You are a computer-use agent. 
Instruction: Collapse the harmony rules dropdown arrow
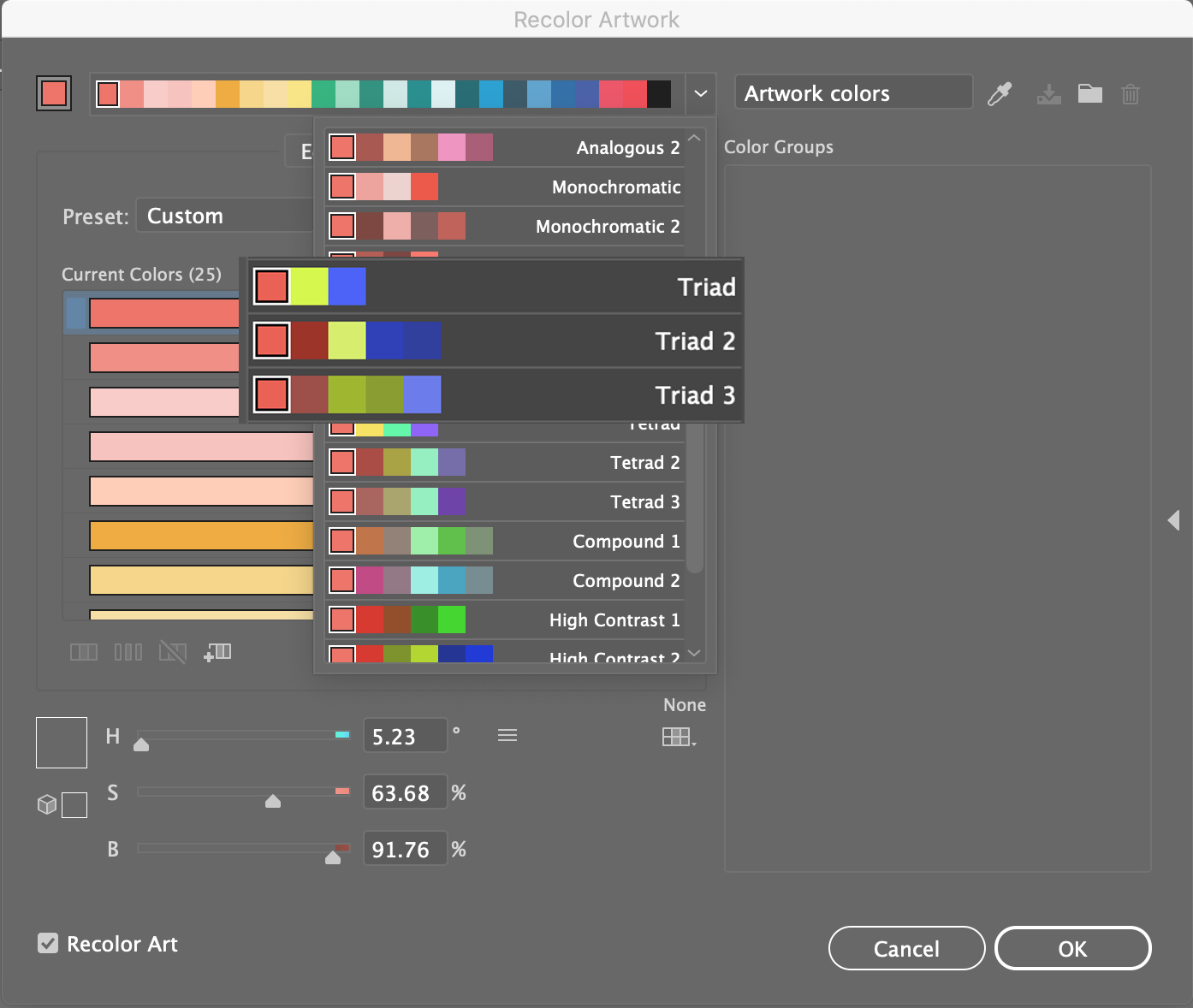click(700, 93)
